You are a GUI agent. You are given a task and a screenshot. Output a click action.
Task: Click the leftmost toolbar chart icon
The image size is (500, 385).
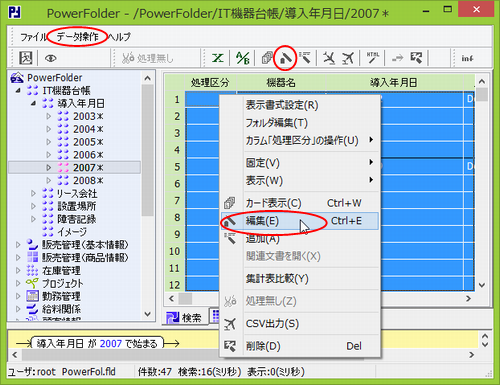[26, 58]
